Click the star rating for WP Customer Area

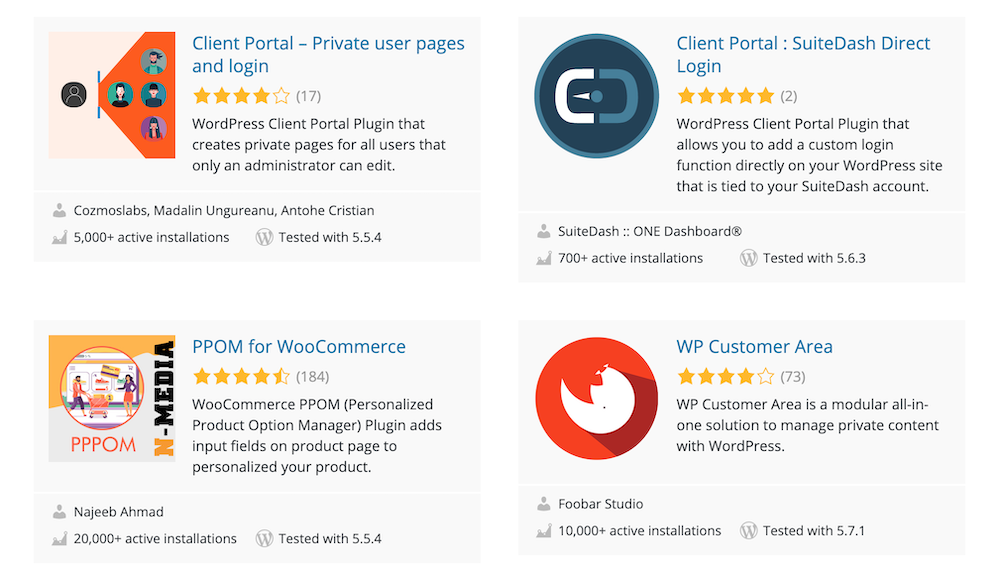[x=726, y=377]
